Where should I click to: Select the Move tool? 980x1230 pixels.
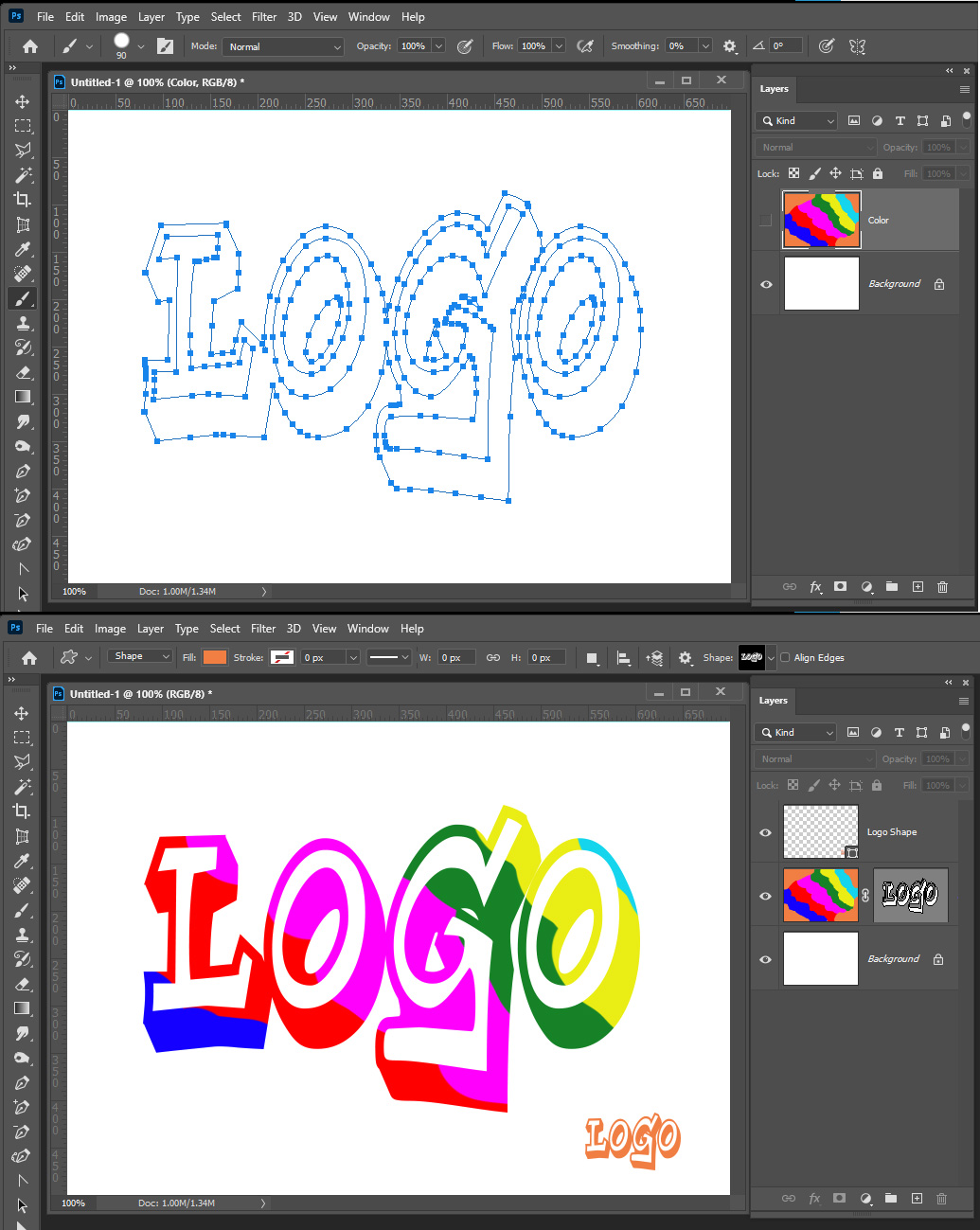point(22,101)
